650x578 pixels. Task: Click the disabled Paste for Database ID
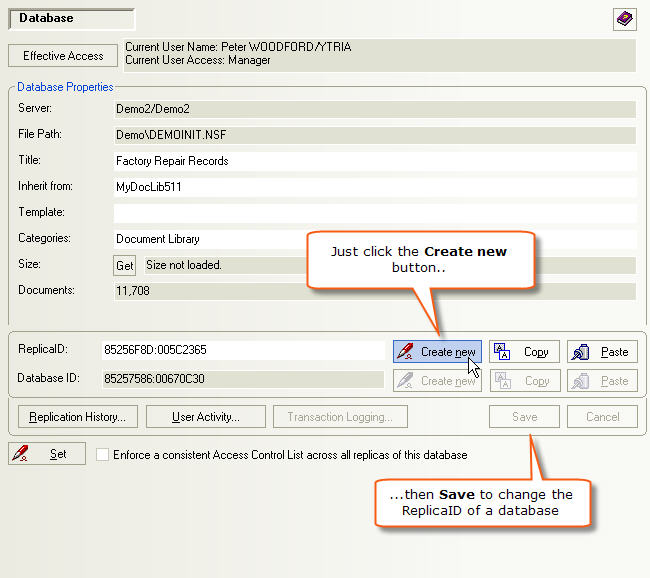(602, 381)
